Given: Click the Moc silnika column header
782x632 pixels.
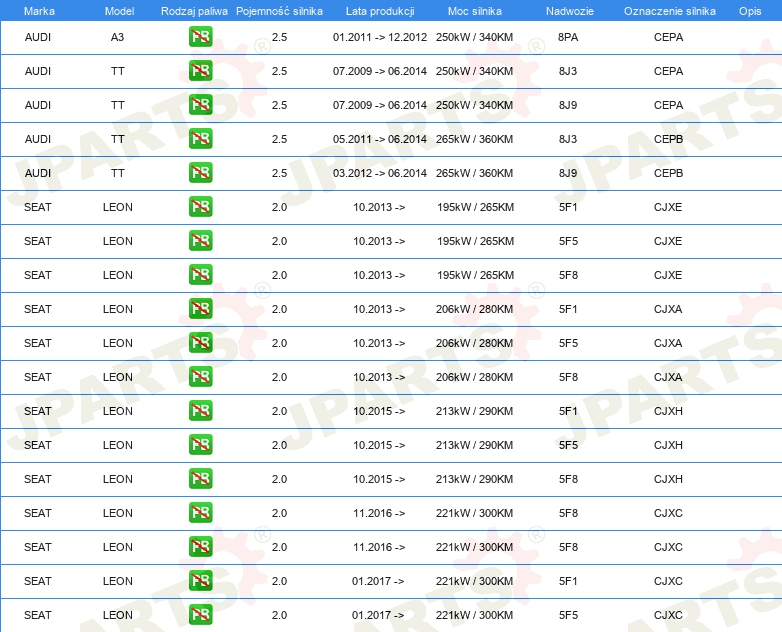Looking at the screenshot, I should tap(475, 11).
